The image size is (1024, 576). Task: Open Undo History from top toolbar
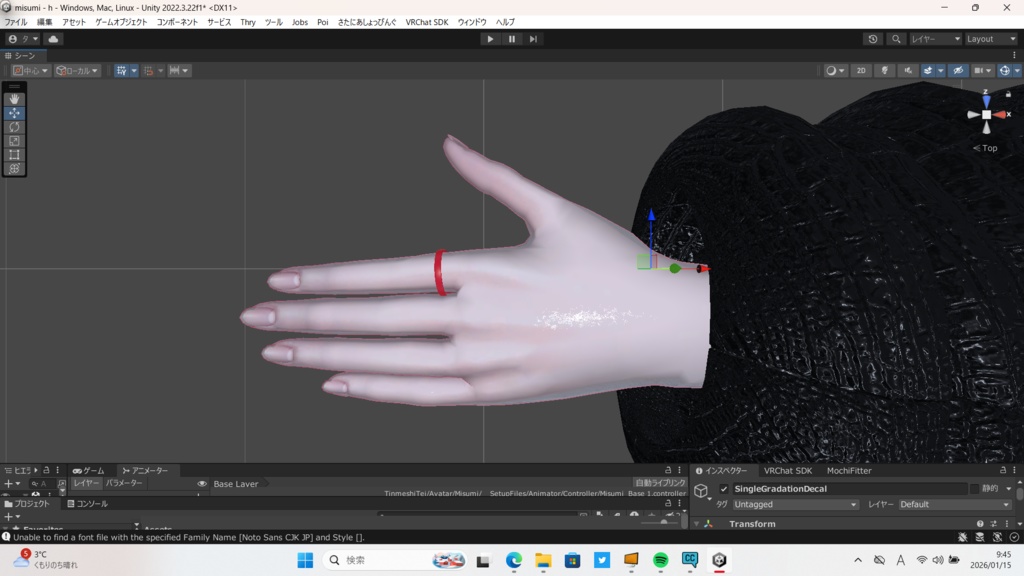click(872, 39)
